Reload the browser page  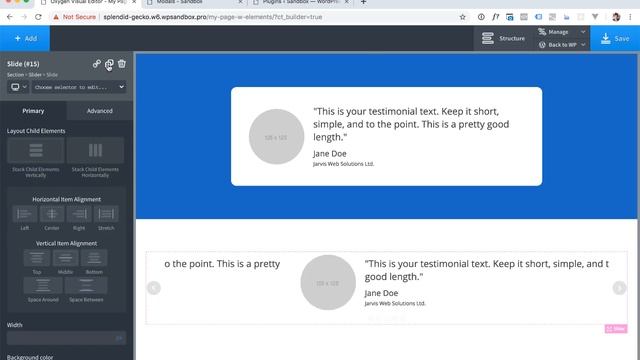pos(38,17)
